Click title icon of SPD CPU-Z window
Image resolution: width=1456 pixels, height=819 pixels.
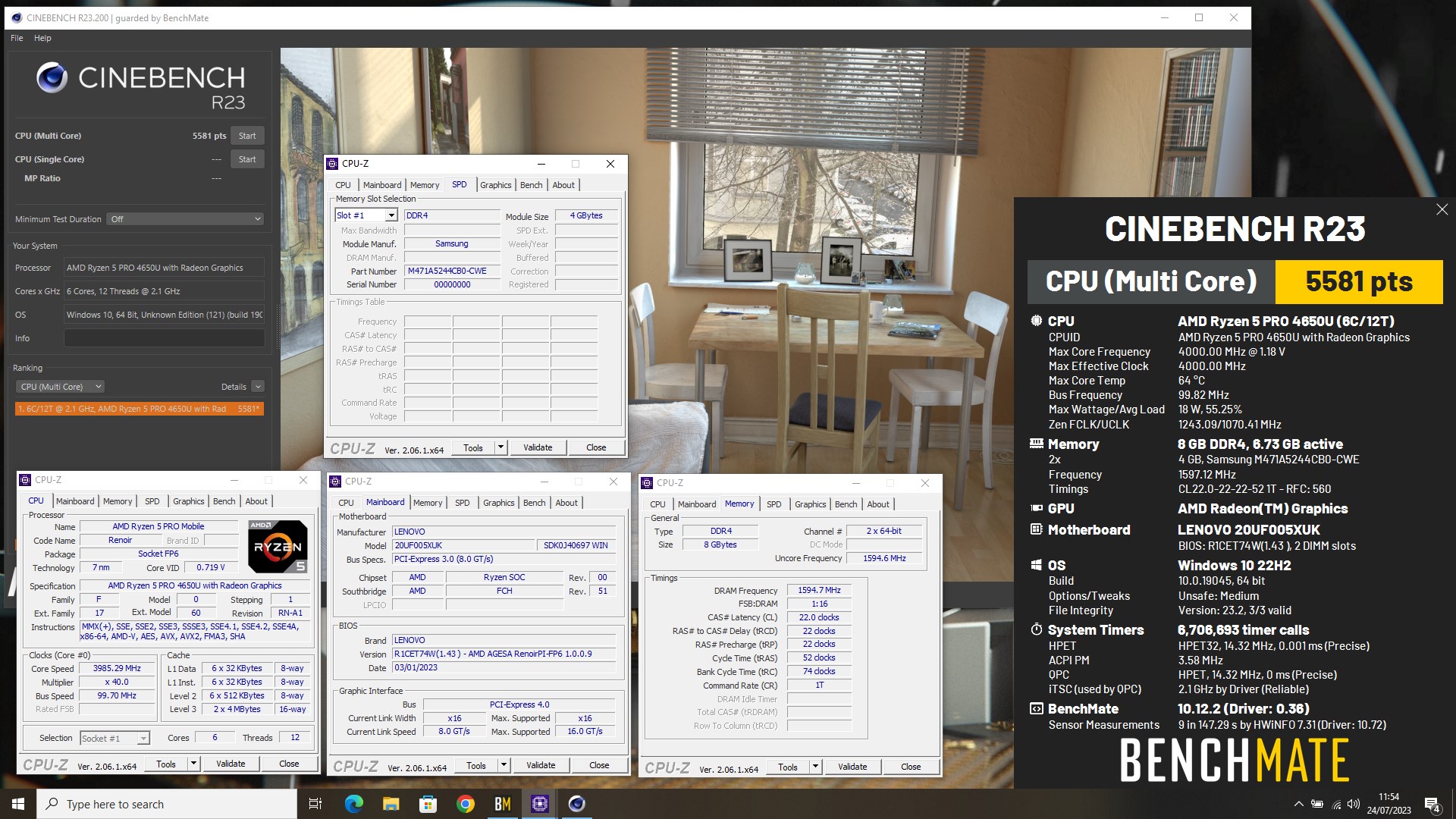332,163
